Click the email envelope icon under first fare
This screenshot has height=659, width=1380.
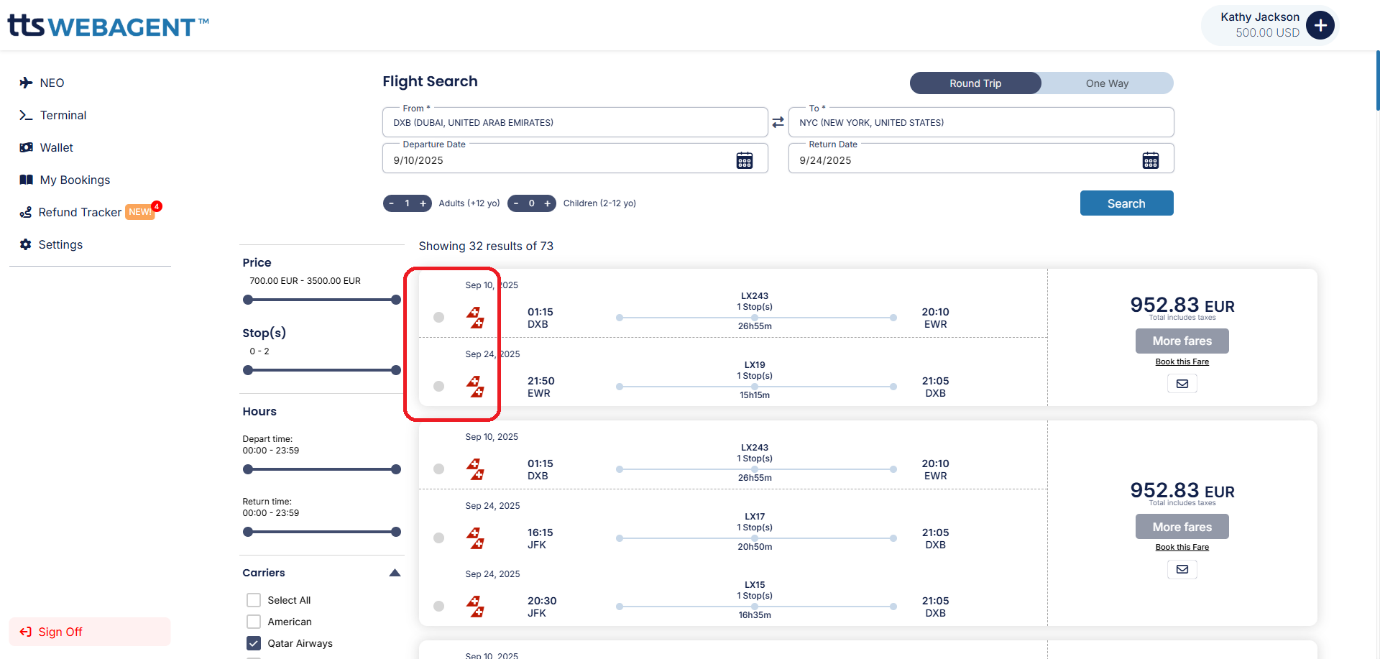tap(1182, 383)
